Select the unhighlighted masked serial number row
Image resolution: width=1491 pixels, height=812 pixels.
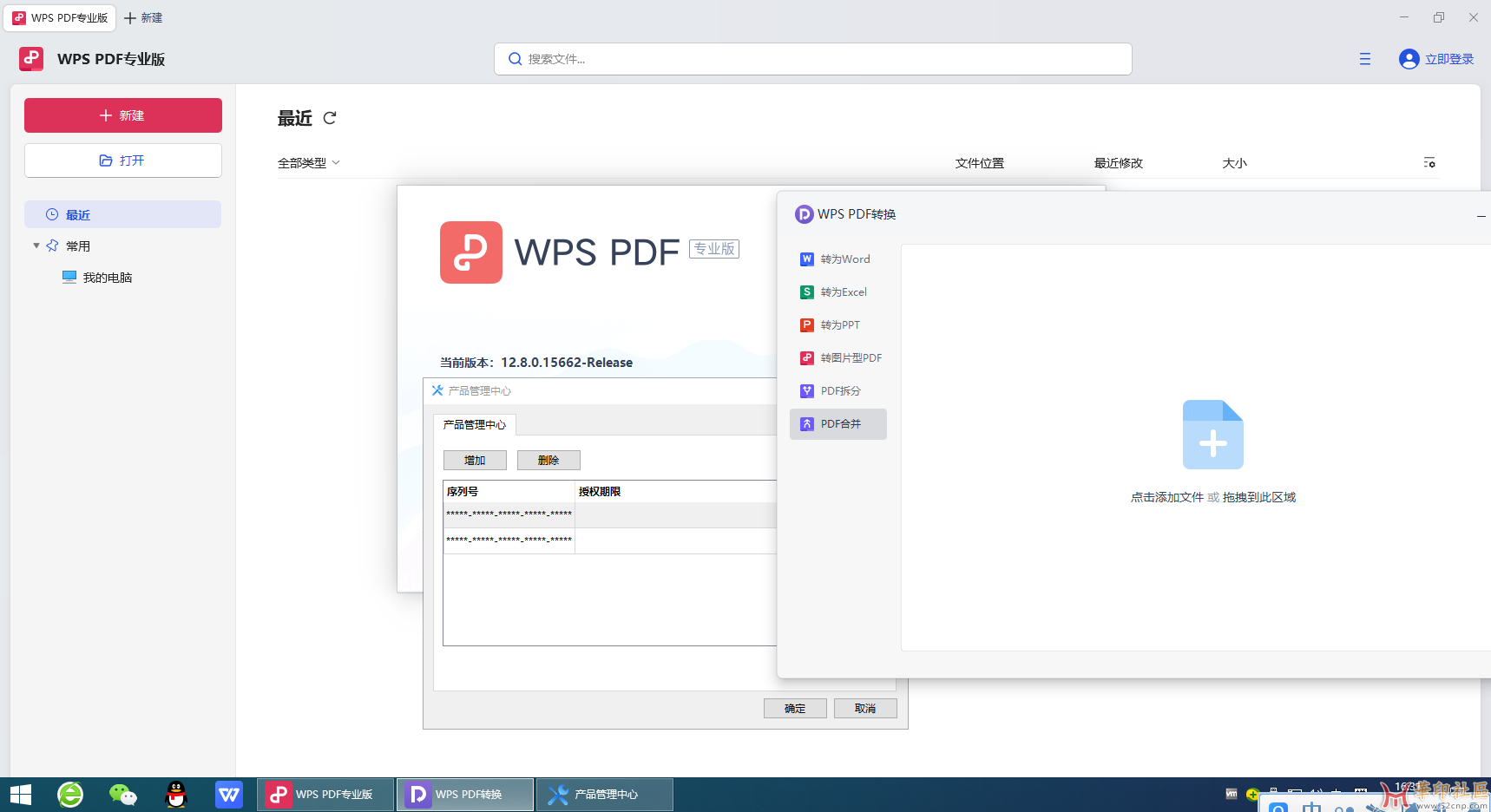[609, 541]
